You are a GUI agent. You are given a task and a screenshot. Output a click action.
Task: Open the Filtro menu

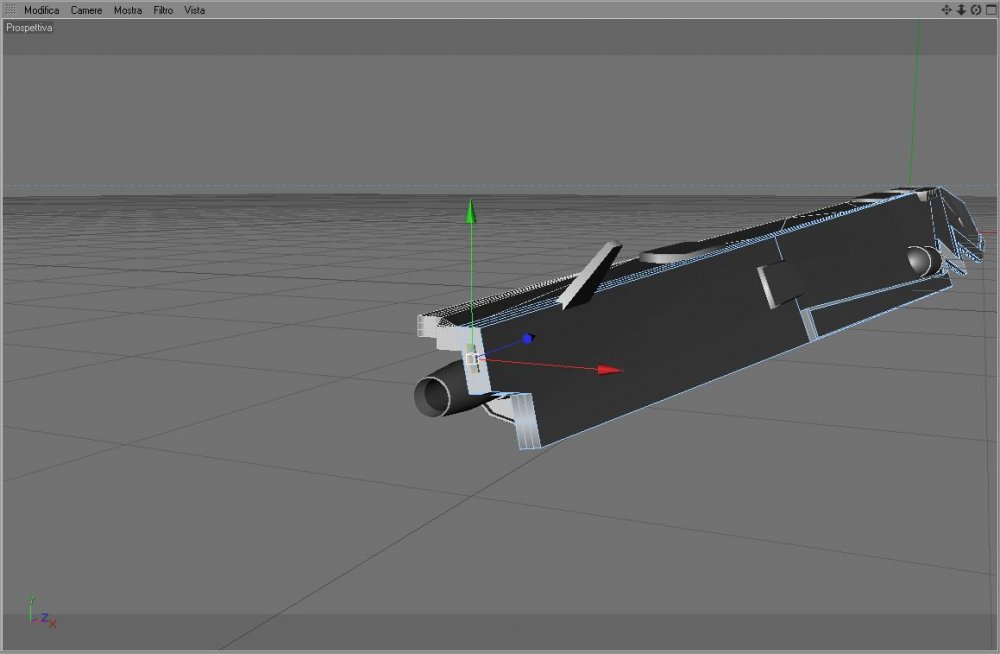163,10
